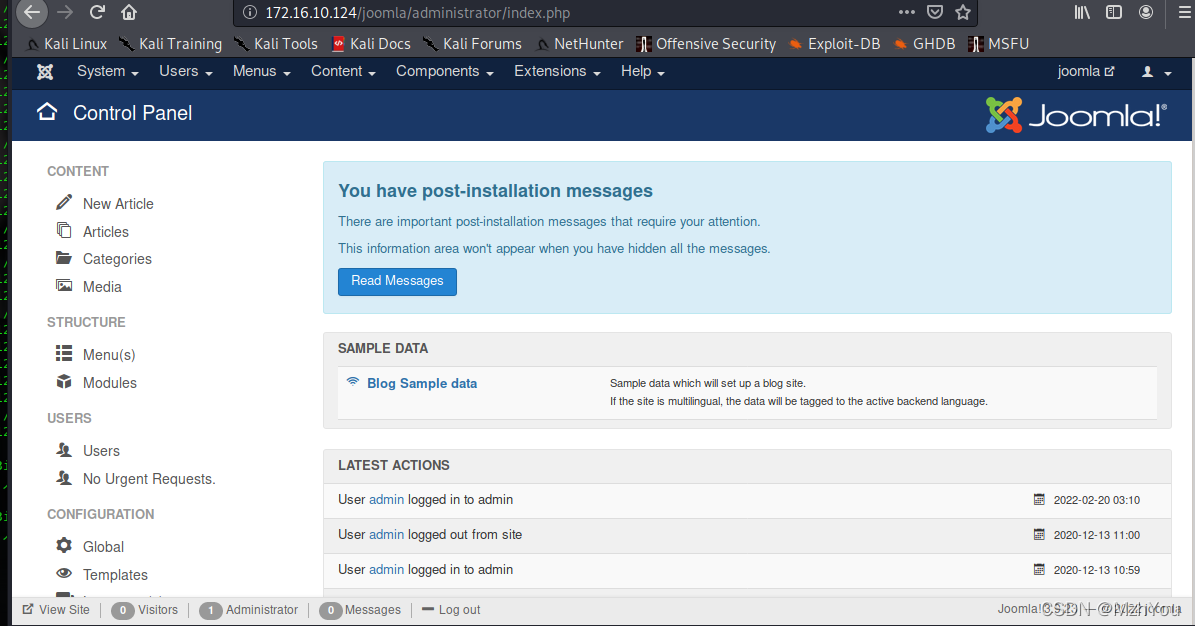Click the Articles stack icon
This screenshot has width=1195, height=626.
tap(64, 230)
